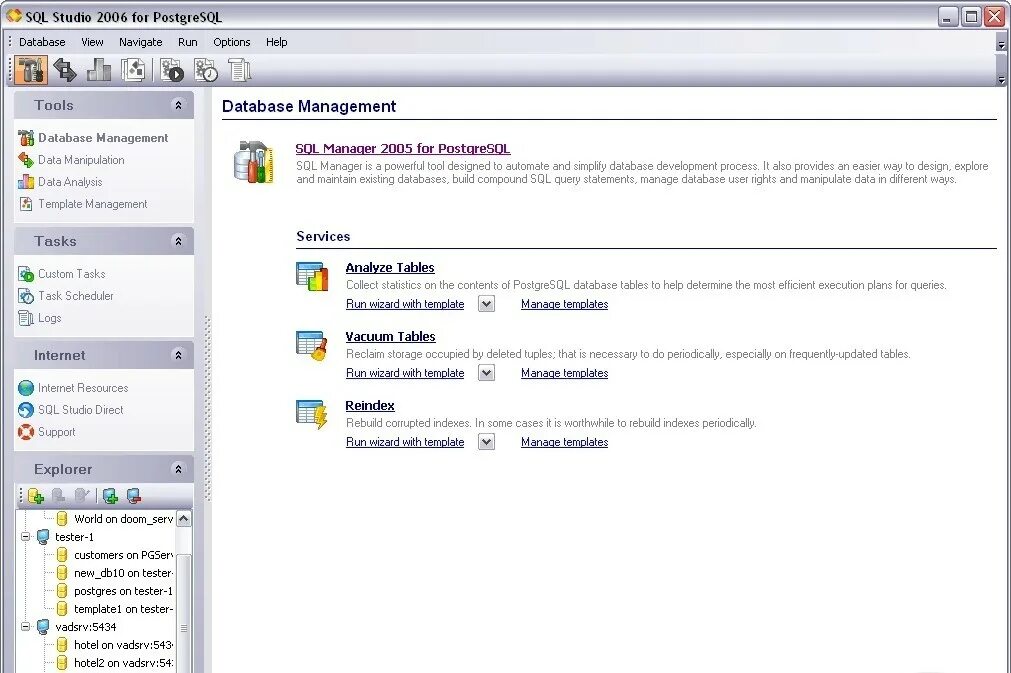Open Vacuum Tables template dropdown
The image size is (1011, 673).
point(487,373)
